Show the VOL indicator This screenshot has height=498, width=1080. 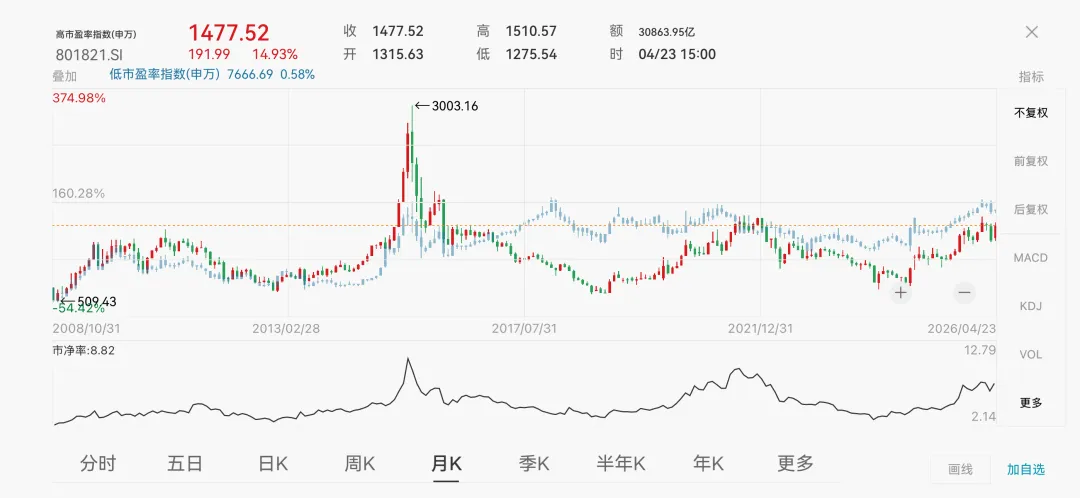tap(1031, 355)
